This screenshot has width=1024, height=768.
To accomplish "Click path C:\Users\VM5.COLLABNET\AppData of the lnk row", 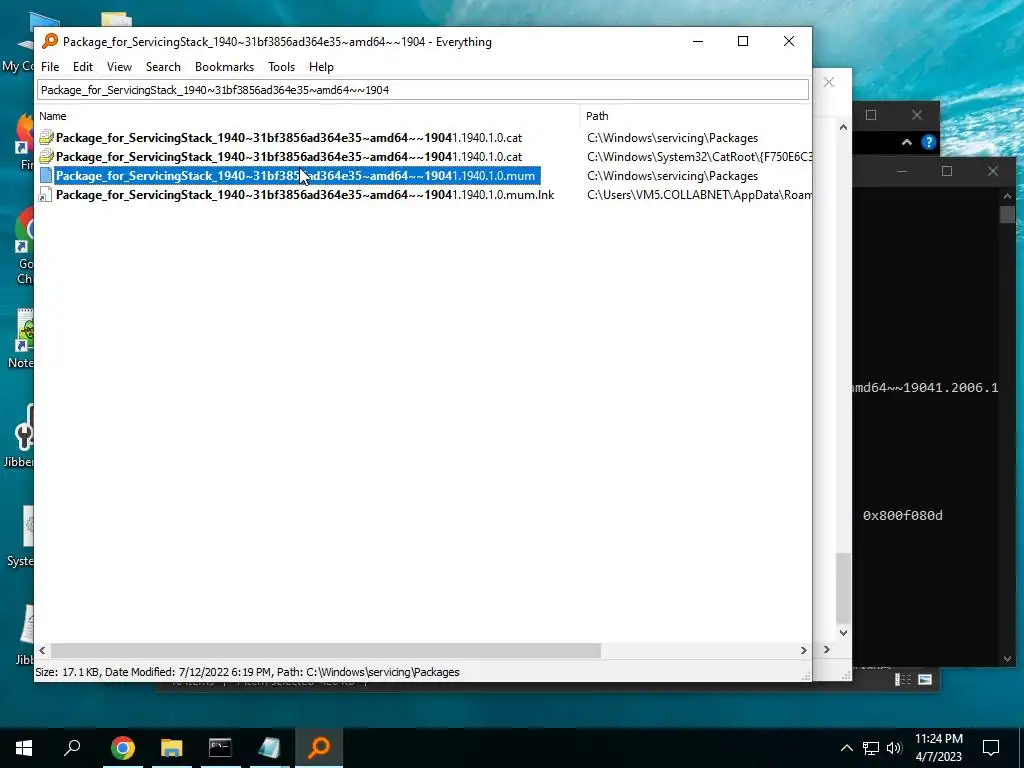I will click(x=699, y=195).
